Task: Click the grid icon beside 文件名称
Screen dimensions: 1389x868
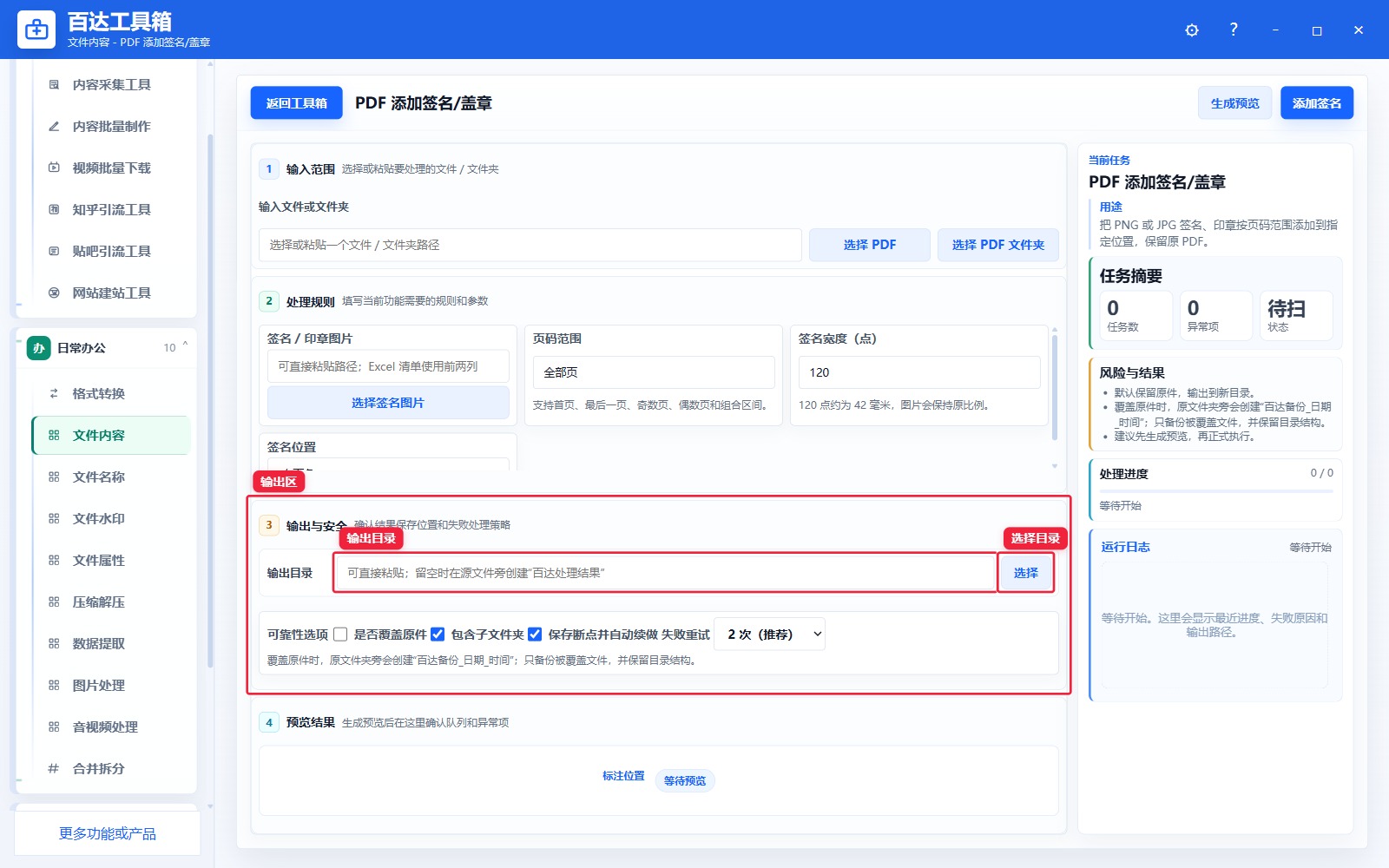Action: 54,477
